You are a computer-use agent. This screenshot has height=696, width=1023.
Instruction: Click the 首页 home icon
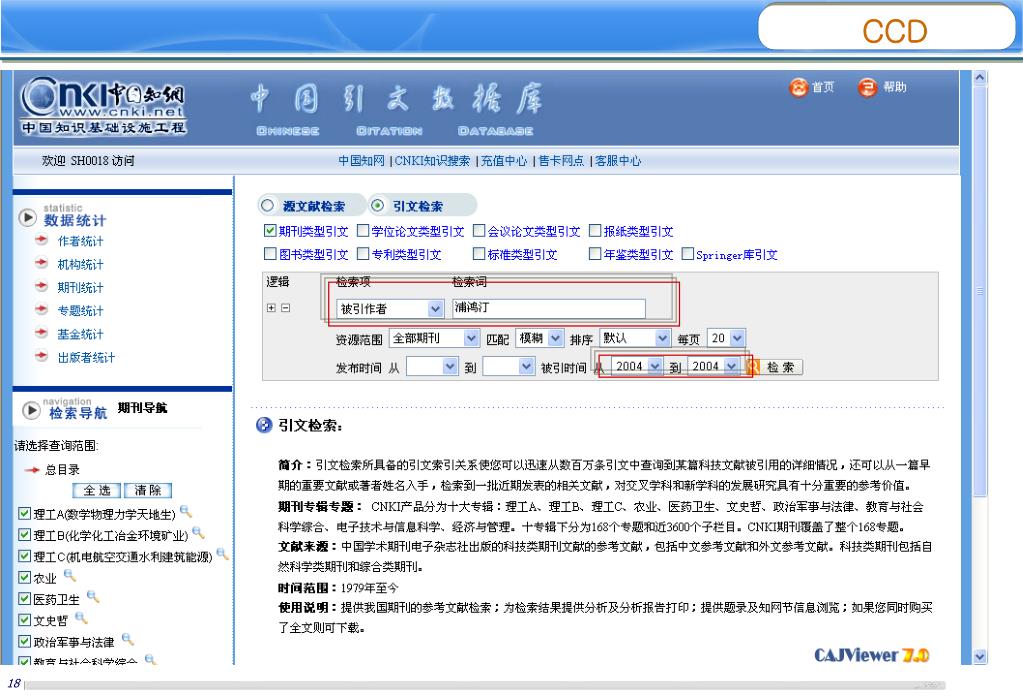[799, 87]
